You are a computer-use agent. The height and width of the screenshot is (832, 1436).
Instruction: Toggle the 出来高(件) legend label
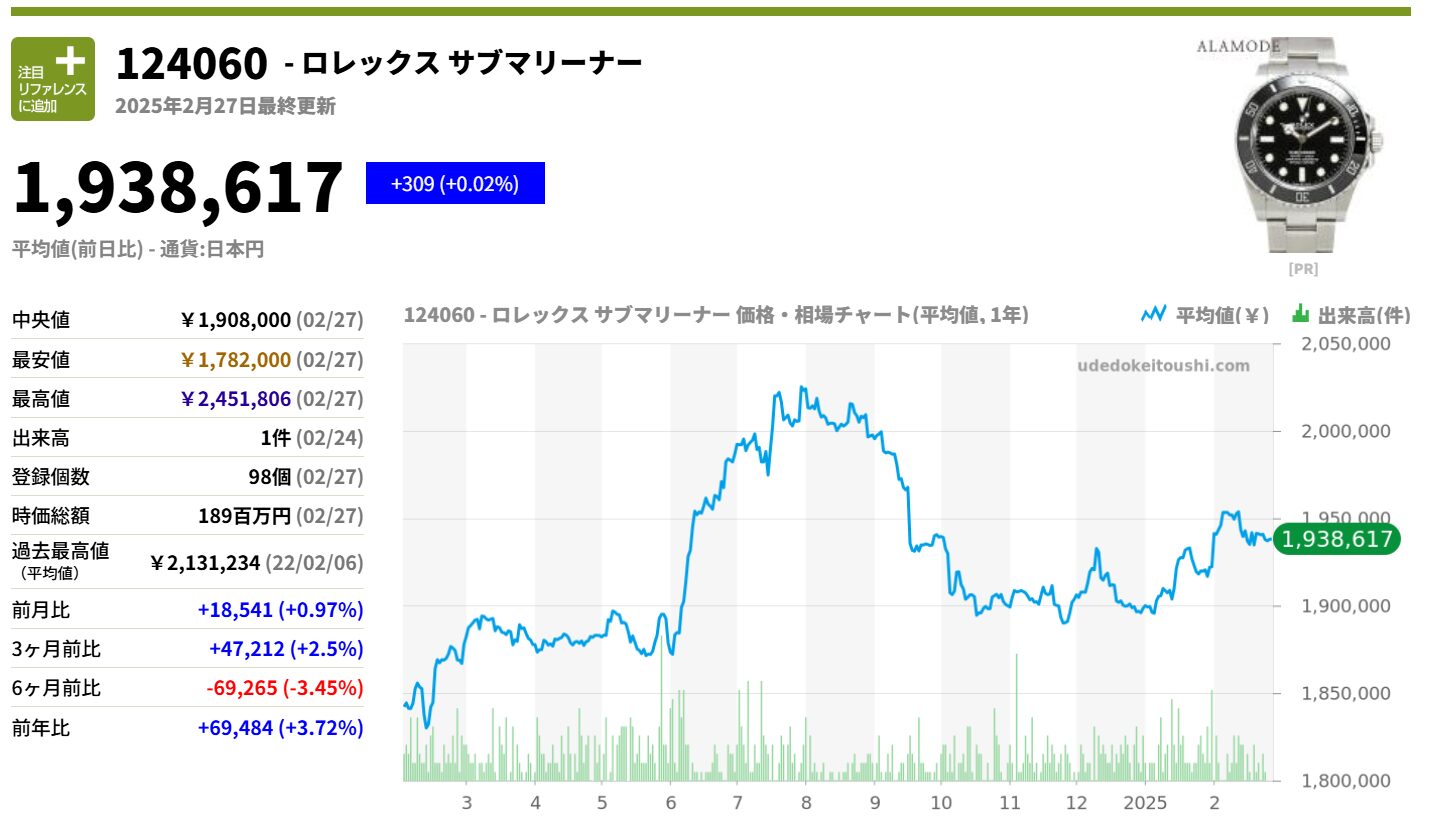[1363, 316]
